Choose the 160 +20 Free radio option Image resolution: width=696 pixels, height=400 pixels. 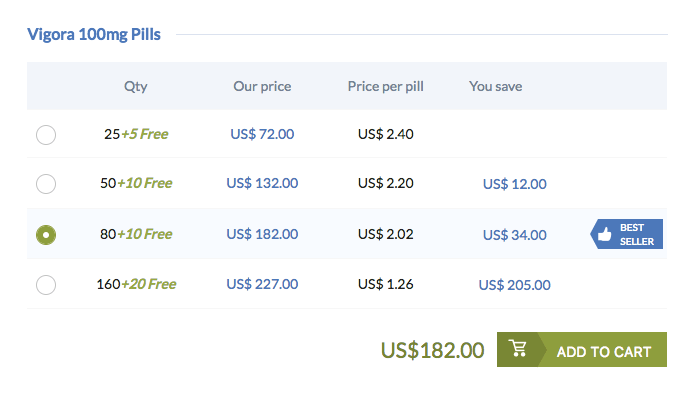(46, 285)
